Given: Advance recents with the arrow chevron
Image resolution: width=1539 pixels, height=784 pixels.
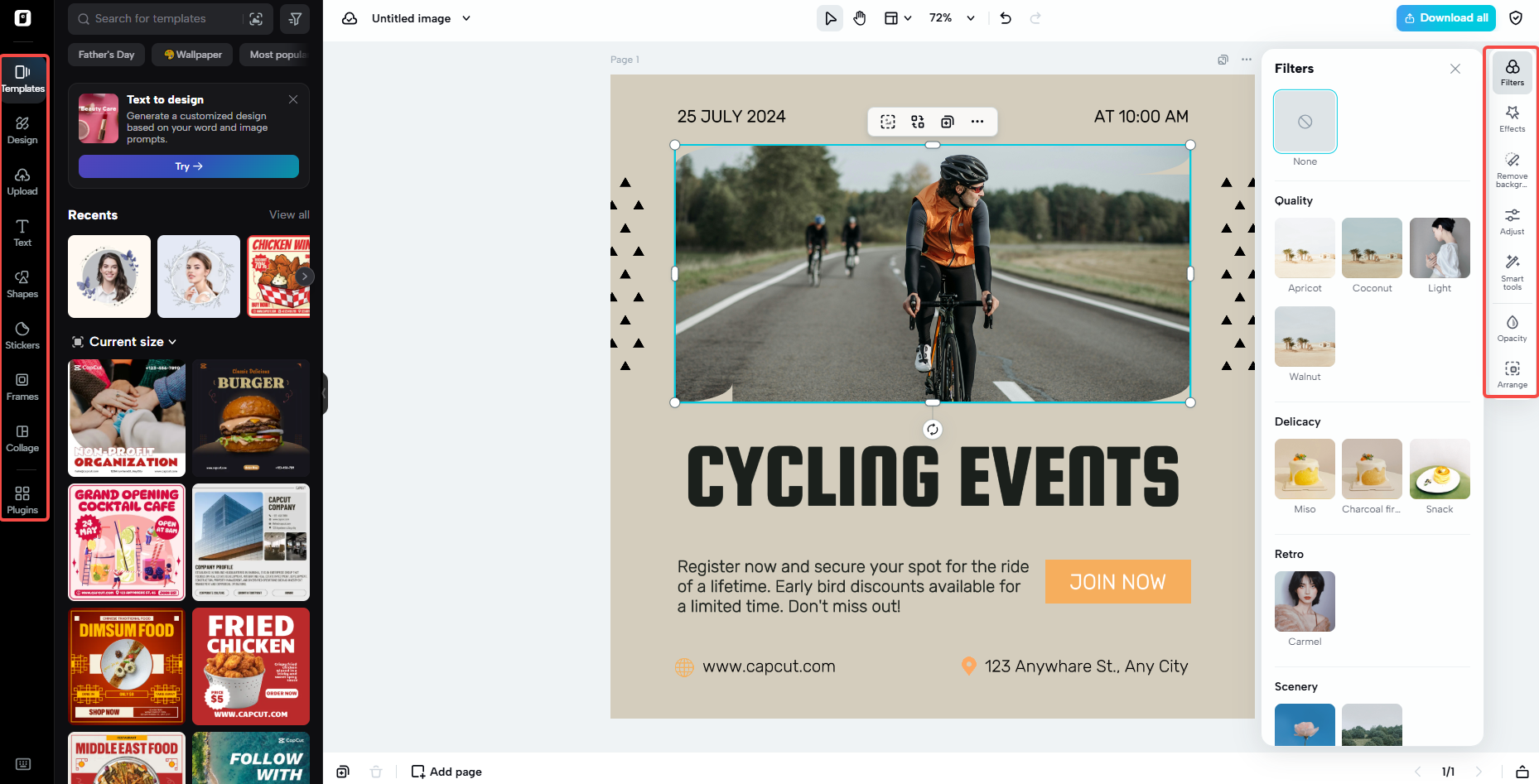Looking at the screenshot, I should pyautogui.click(x=305, y=277).
